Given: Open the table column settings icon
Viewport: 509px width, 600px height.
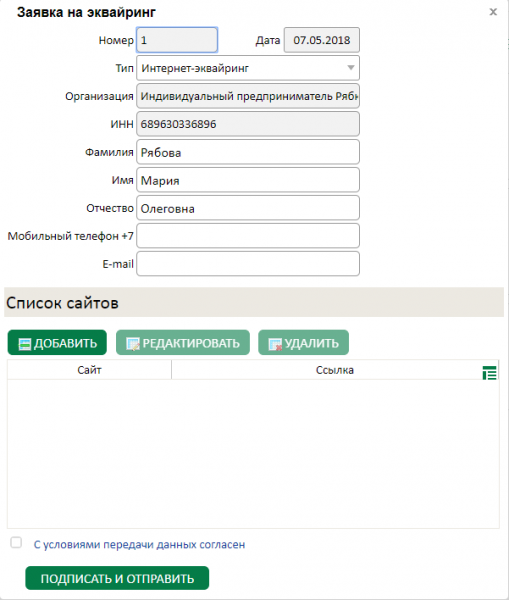Looking at the screenshot, I should (x=489, y=373).
